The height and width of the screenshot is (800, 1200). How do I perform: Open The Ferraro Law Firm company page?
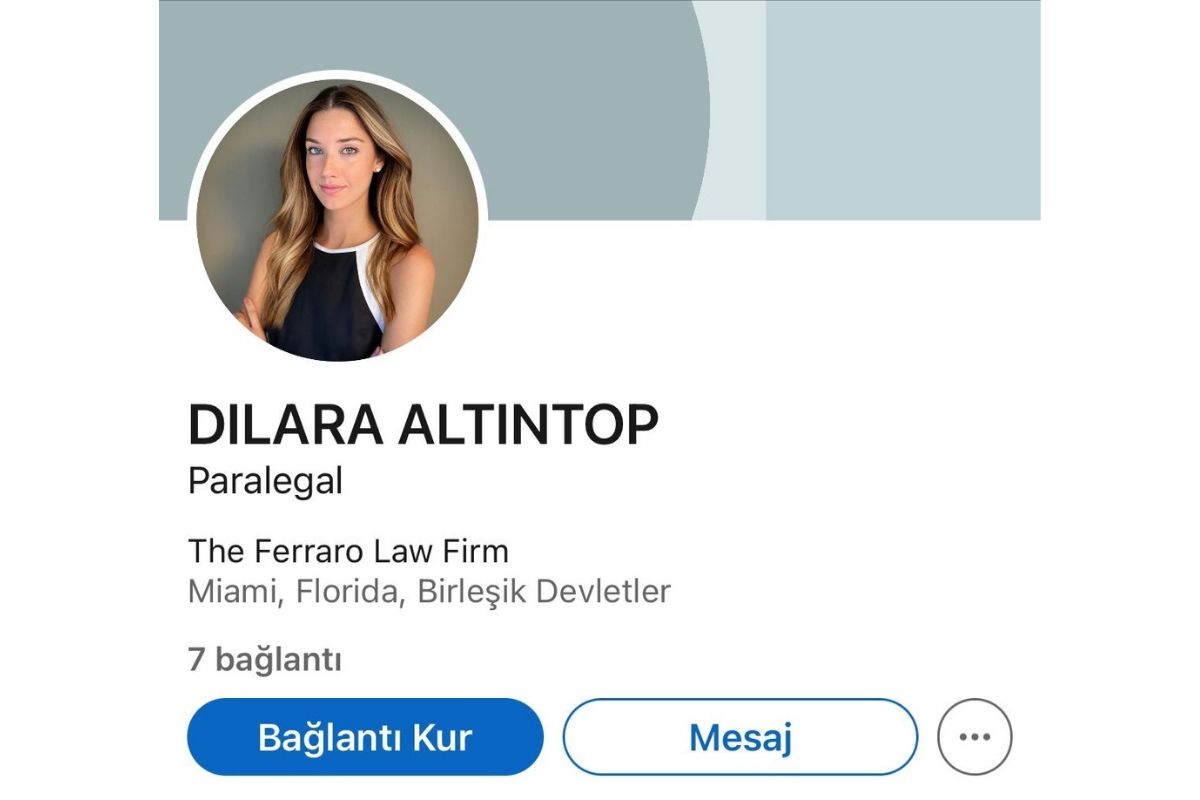coord(348,551)
